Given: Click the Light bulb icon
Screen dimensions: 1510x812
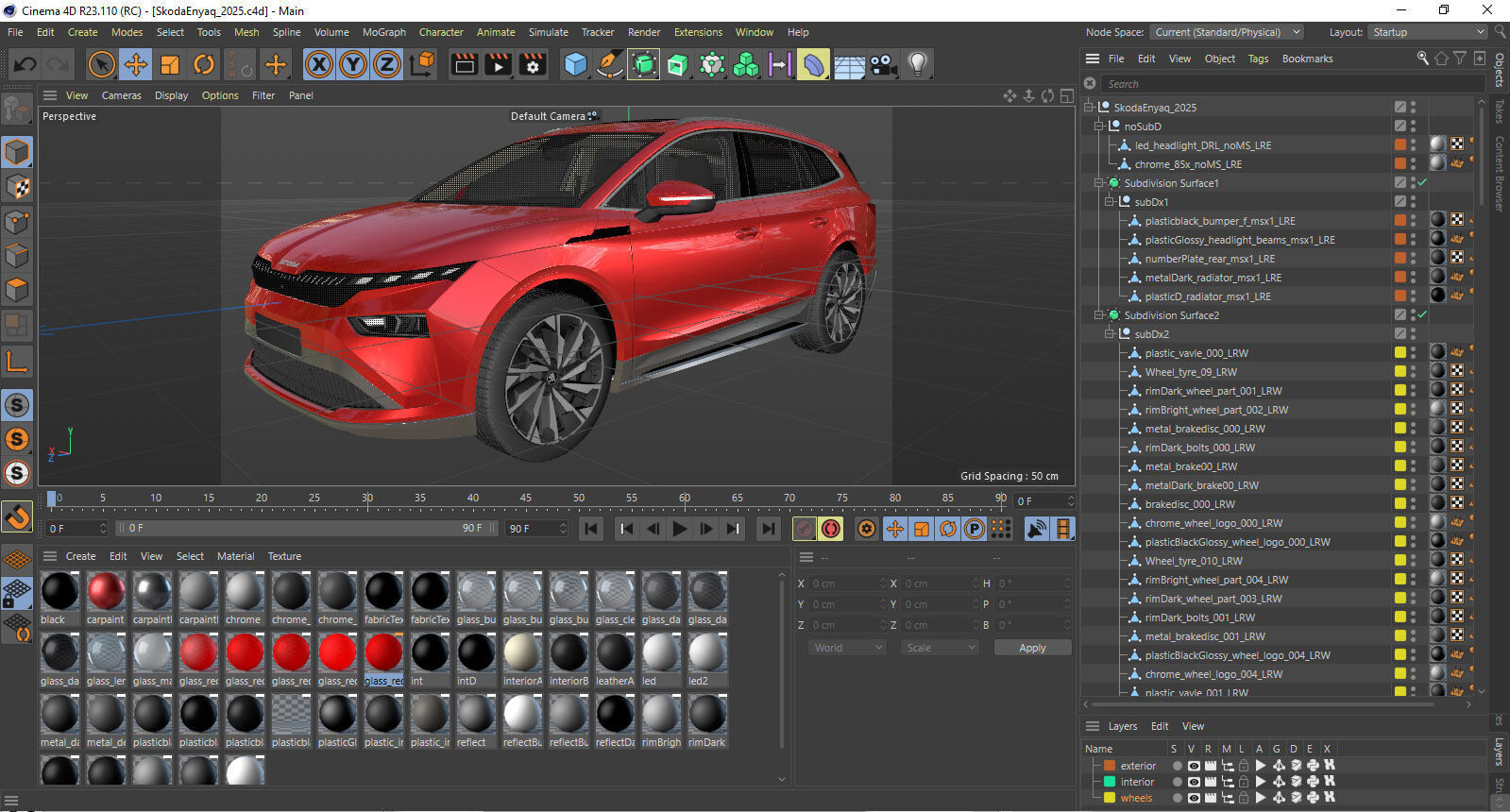Looking at the screenshot, I should 917,64.
